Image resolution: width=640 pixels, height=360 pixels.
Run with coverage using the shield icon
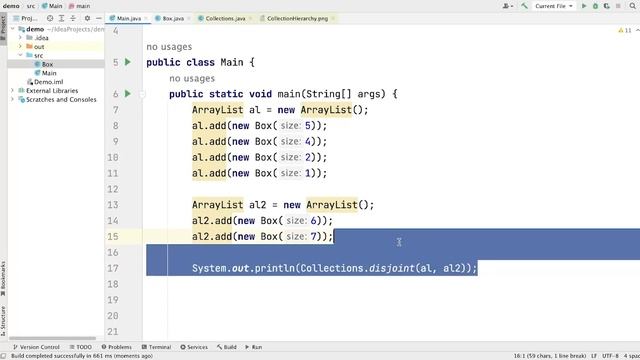pyautogui.click(x=607, y=6)
